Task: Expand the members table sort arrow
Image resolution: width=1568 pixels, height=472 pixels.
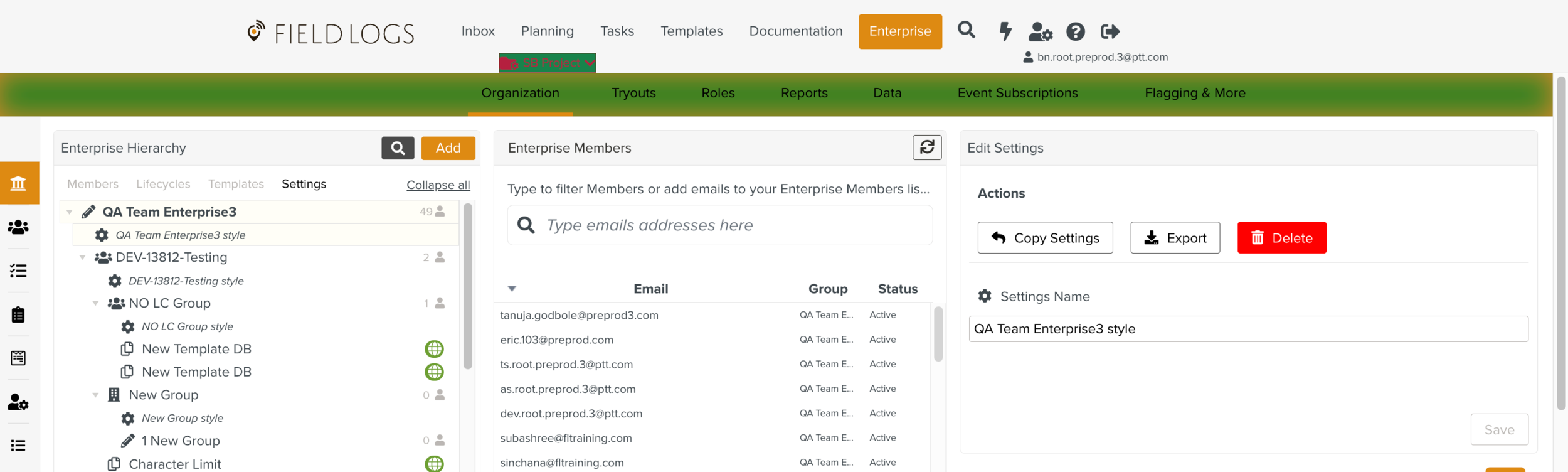Action: point(512,289)
